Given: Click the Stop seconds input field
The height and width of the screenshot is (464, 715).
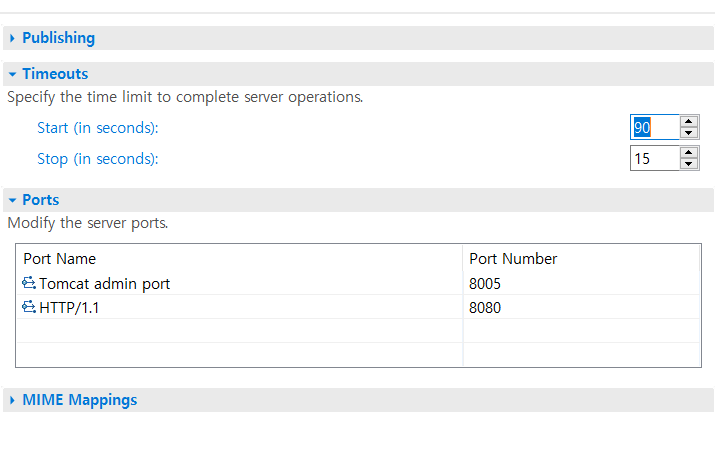Looking at the screenshot, I should click(x=654, y=158).
